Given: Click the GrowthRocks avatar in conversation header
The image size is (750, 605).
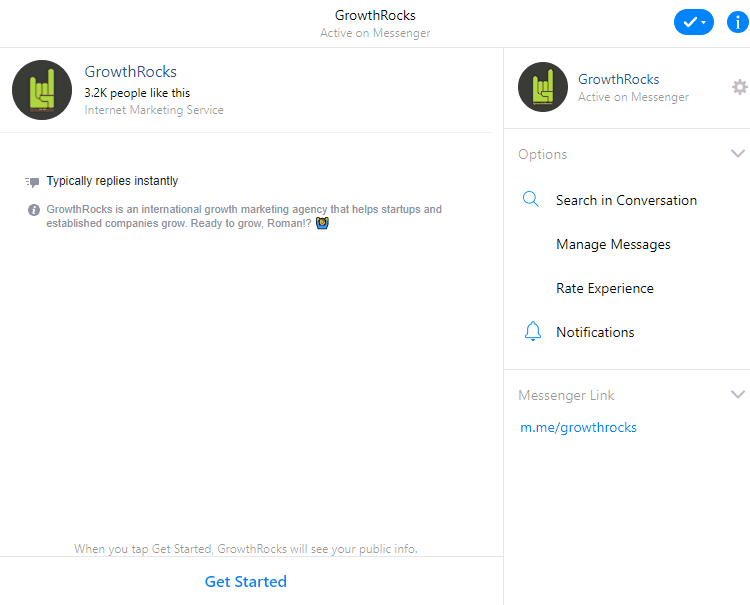Looking at the screenshot, I should [x=42, y=90].
